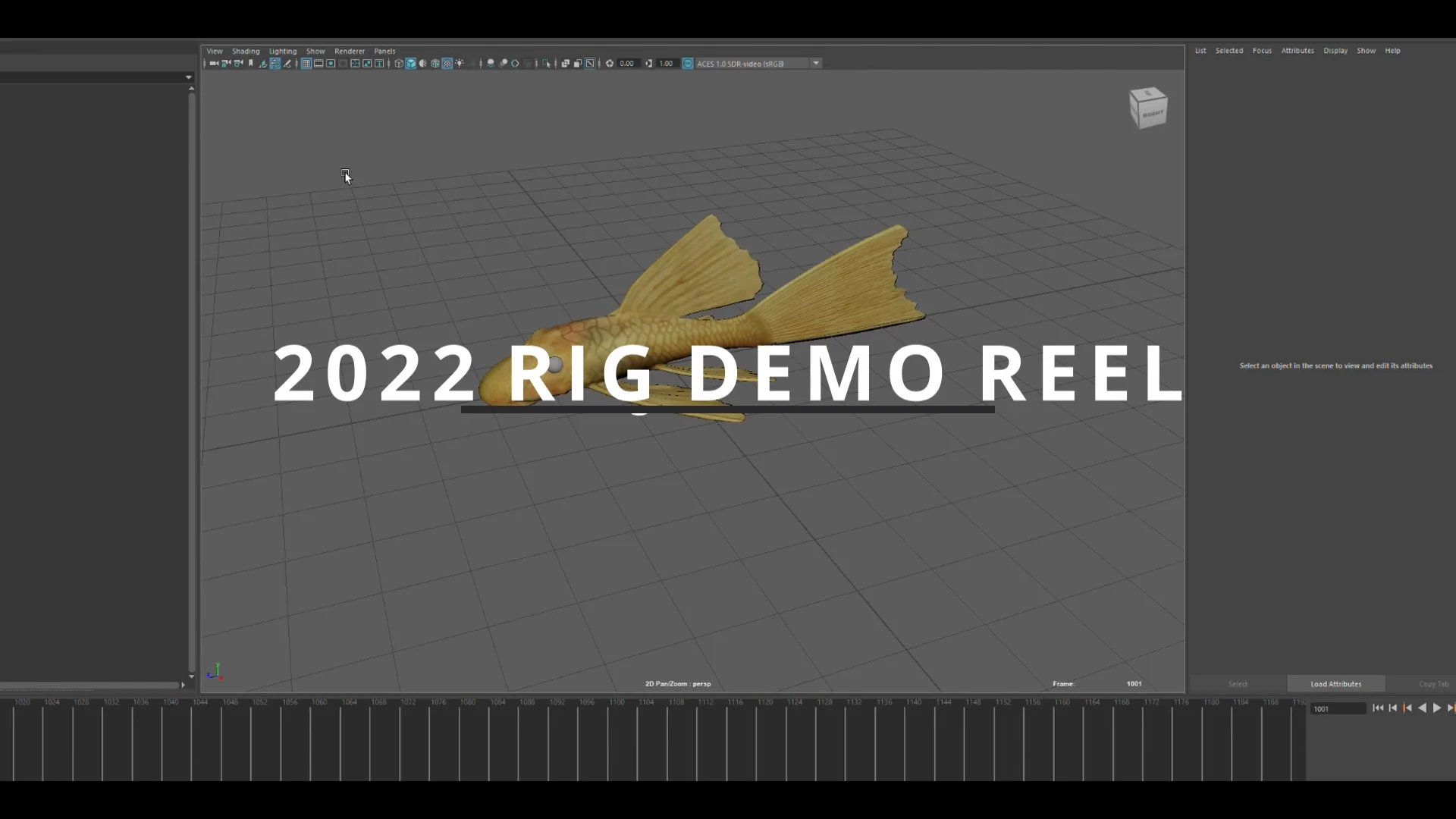Toggle the Resolution Gate icon

point(331,64)
